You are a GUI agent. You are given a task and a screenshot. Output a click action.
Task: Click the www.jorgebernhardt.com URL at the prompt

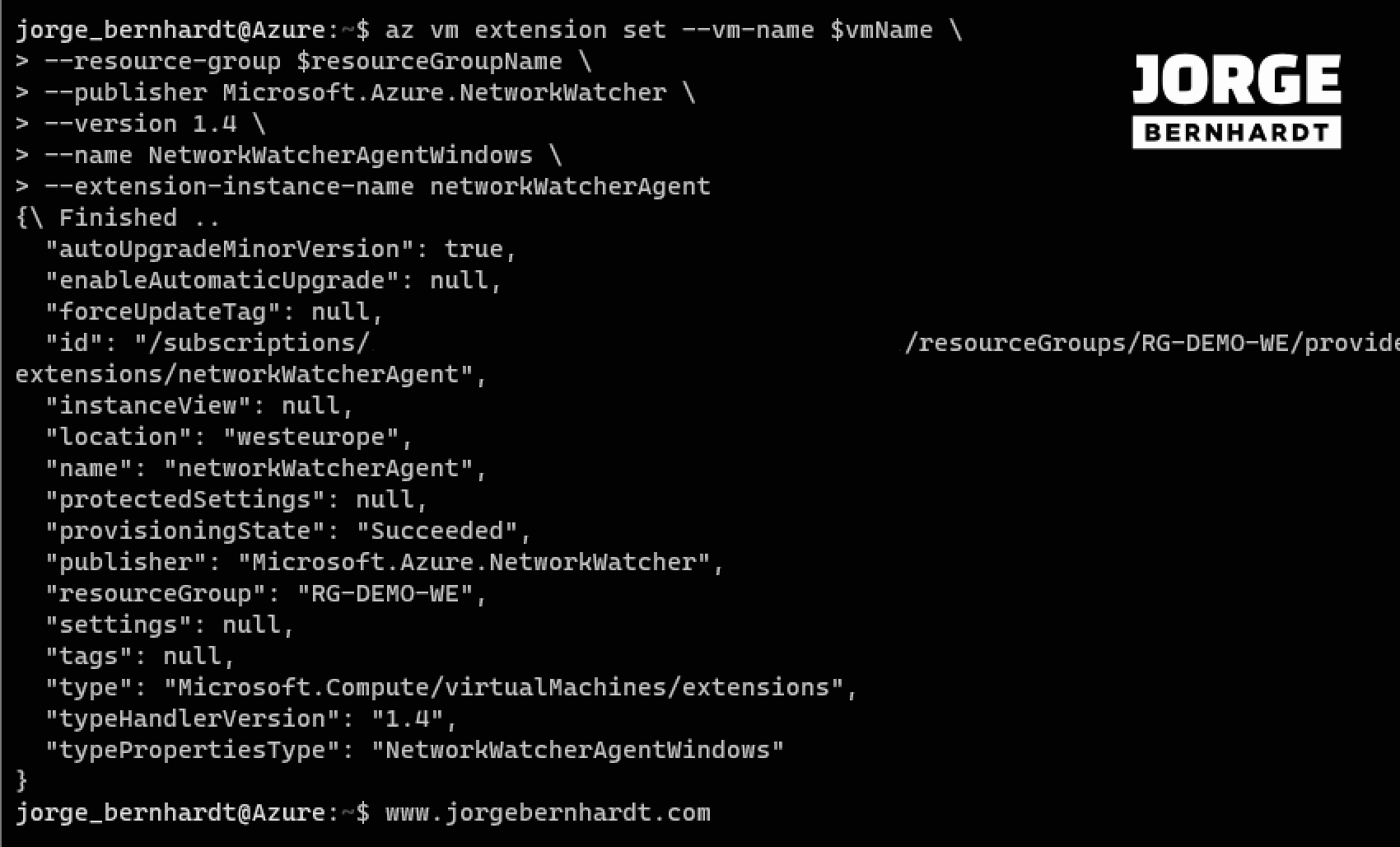pos(548,813)
